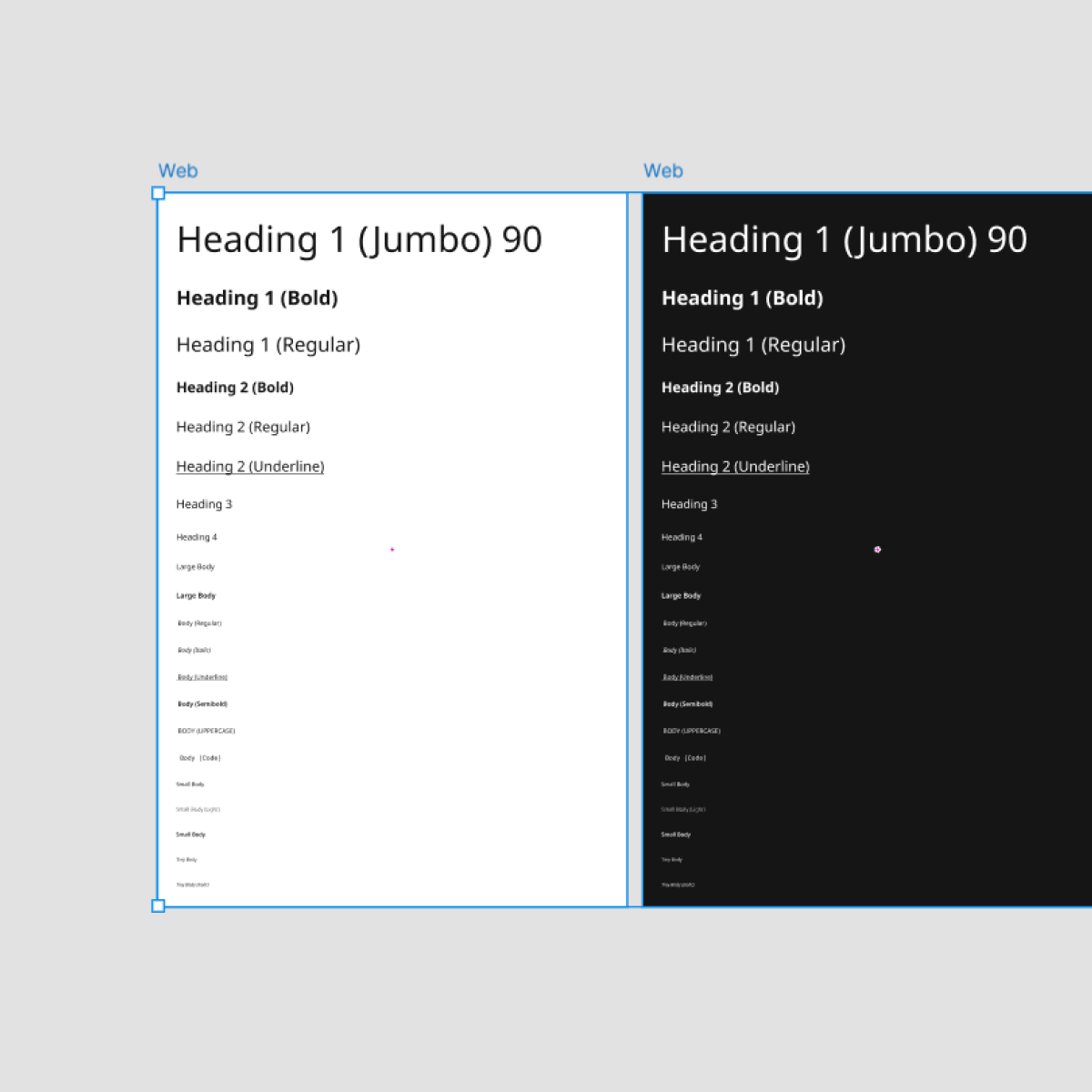Click Heading 3 text in the white frame

coord(204,504)
